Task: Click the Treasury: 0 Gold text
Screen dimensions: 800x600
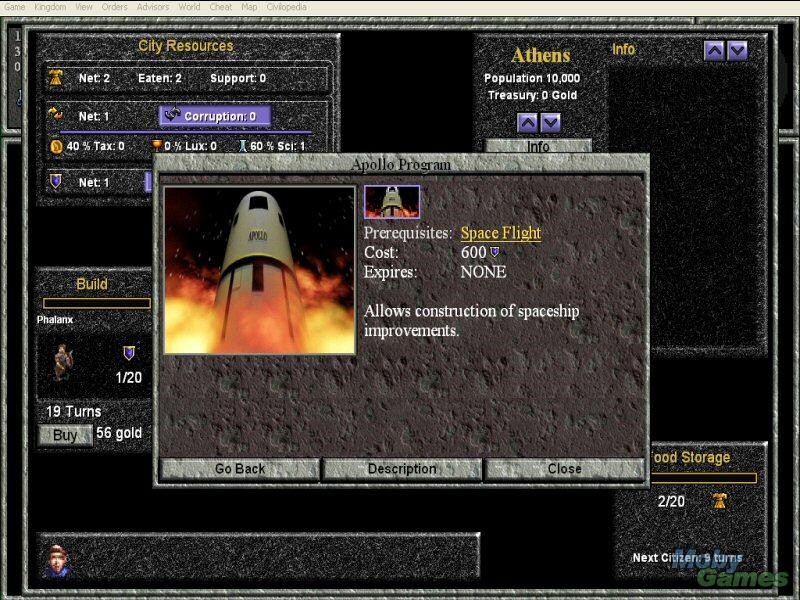Action: 532,95
